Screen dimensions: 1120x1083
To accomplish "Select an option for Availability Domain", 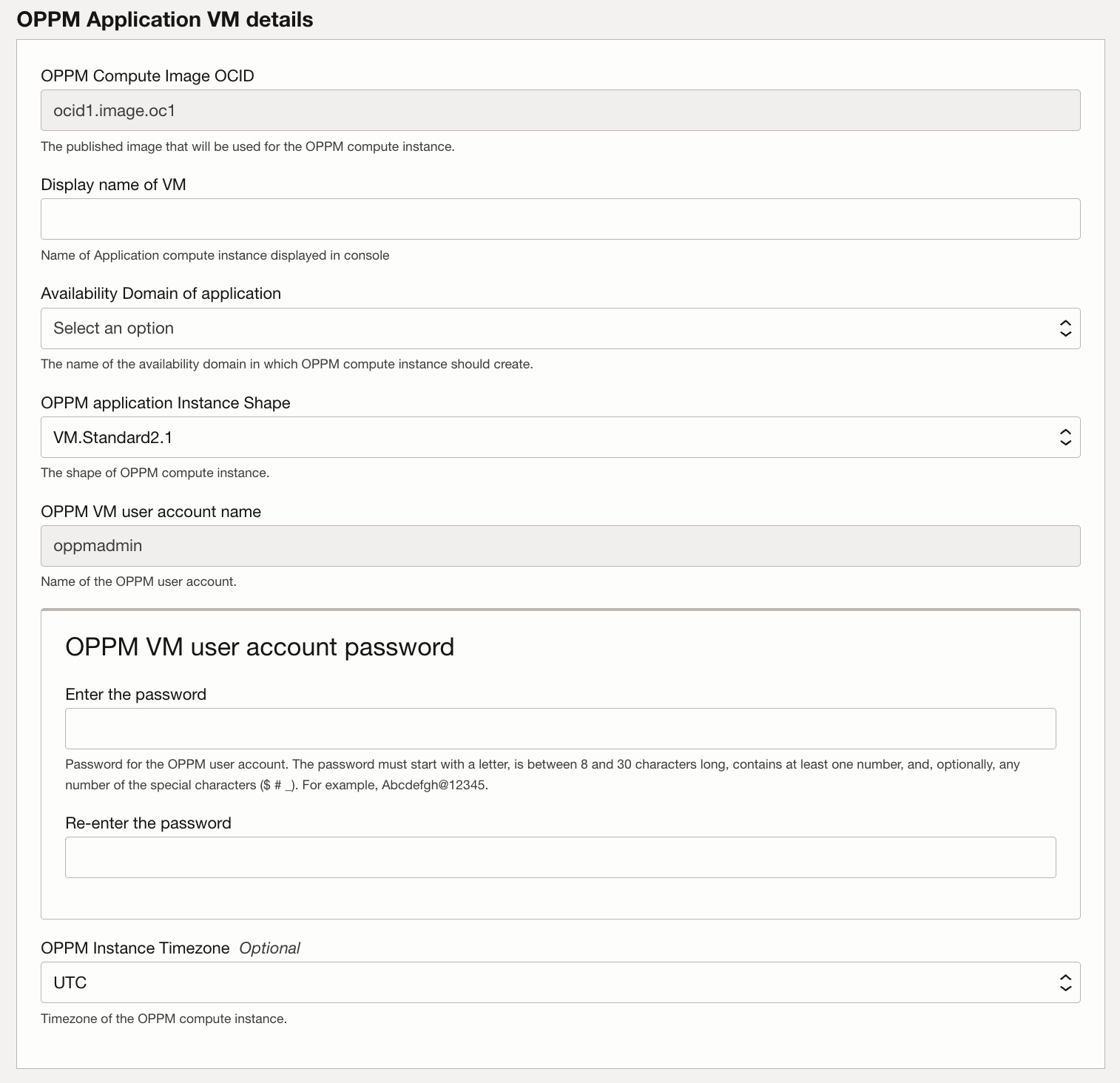I will coord(518,328).
